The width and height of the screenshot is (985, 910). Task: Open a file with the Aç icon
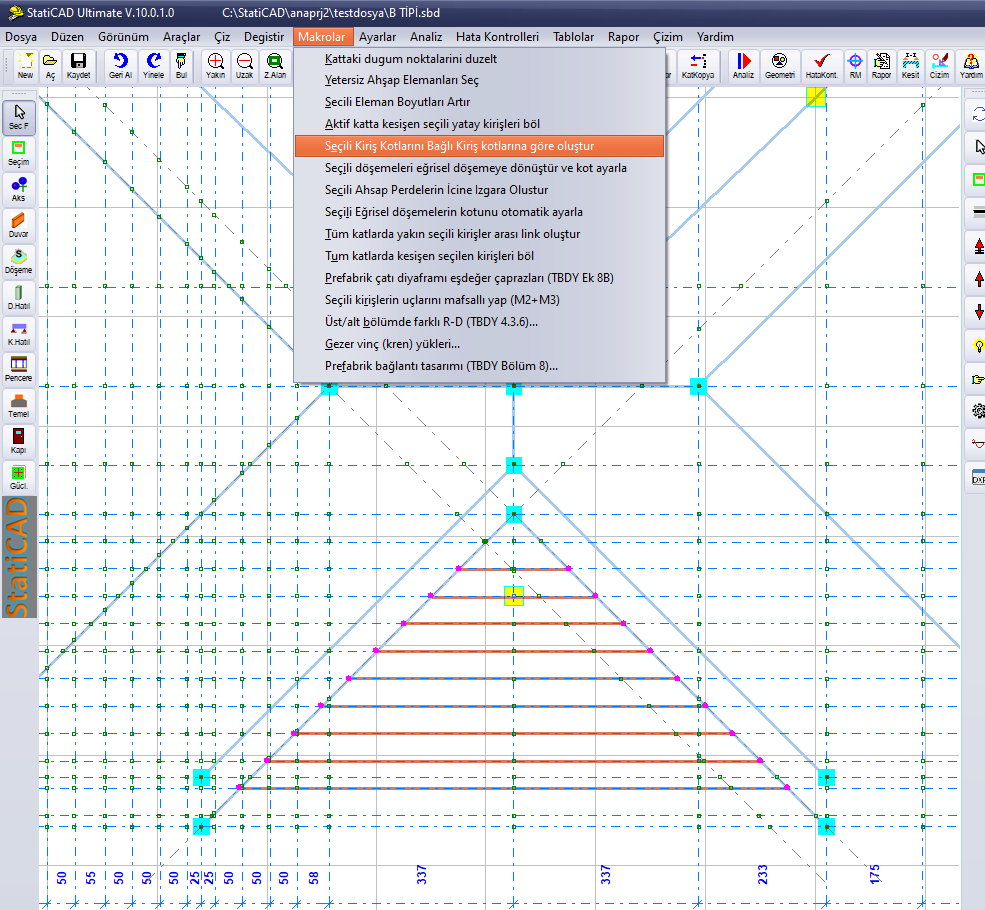click(50, 66)
